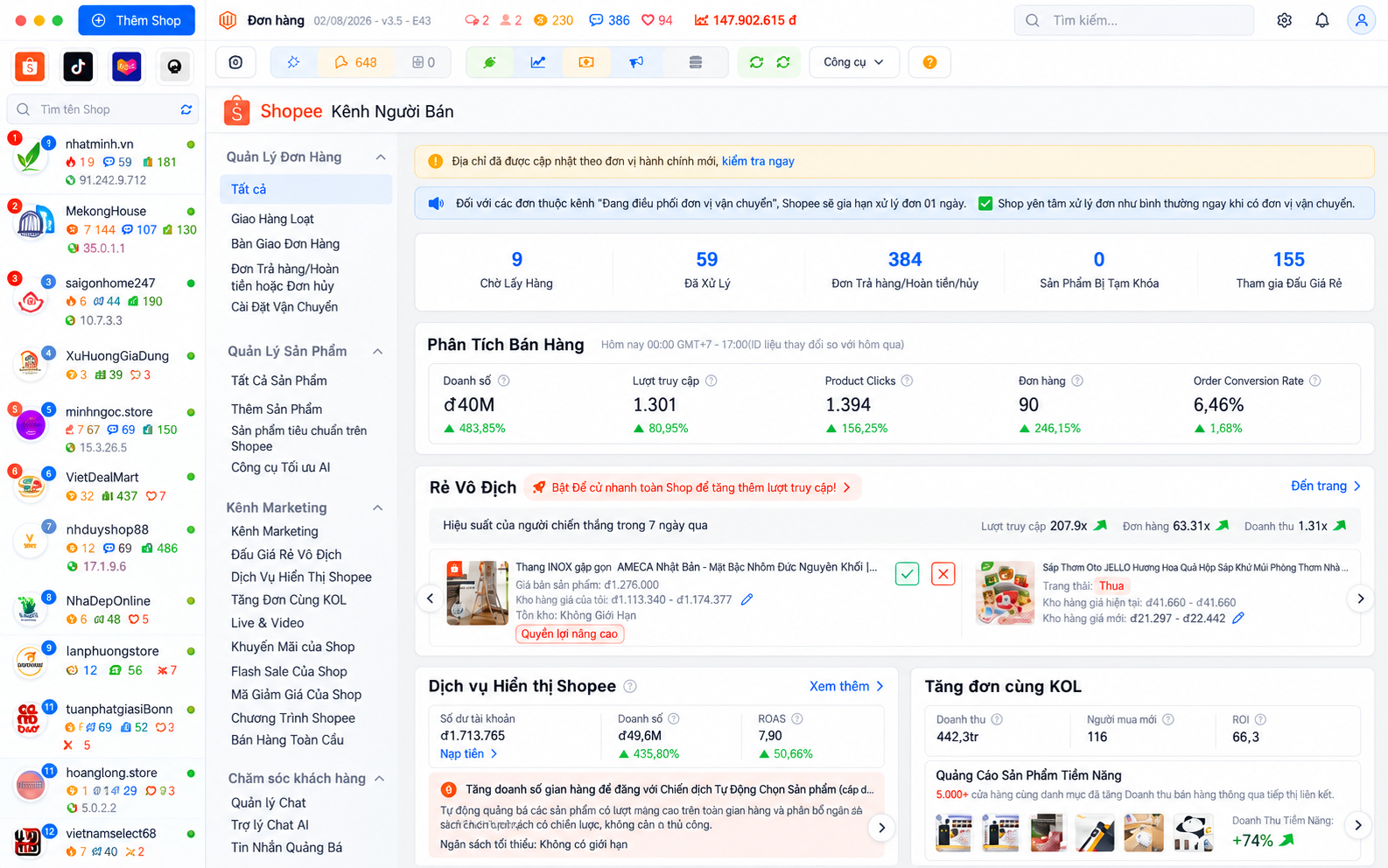Click the green leaf toolbar icon

click(490, 62)
